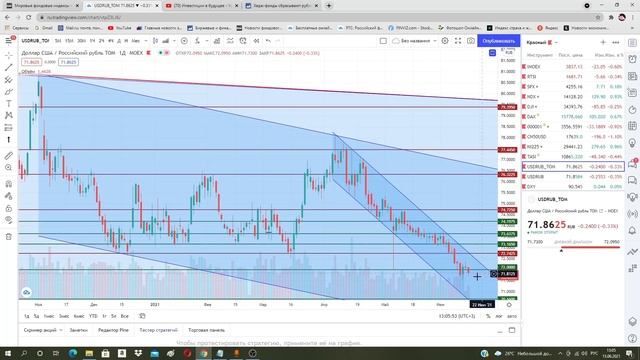Open the chart patterns tool
Viewport: 640px width, 360px height.
9,116
